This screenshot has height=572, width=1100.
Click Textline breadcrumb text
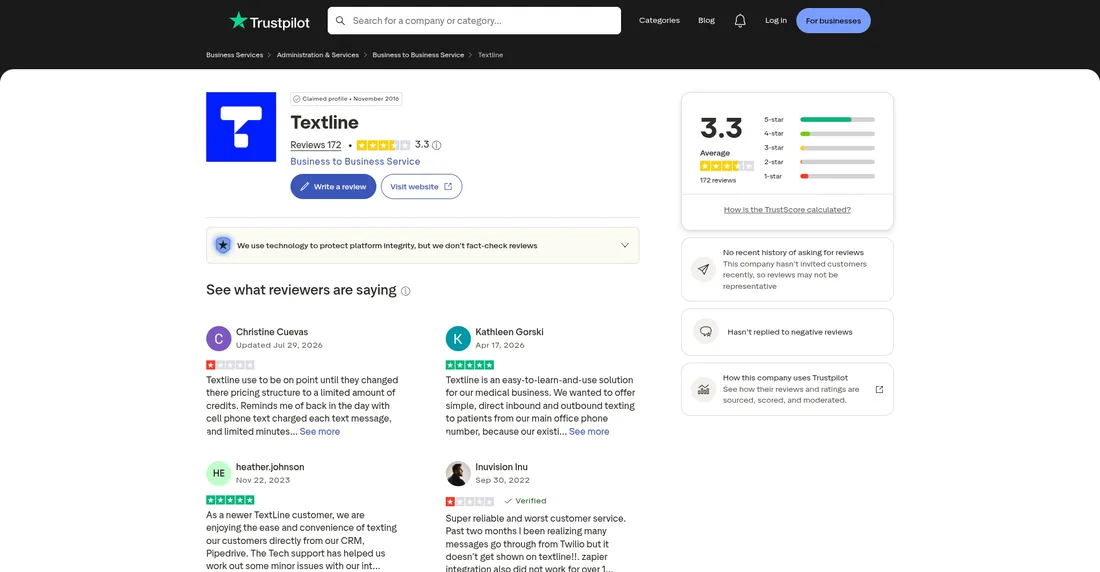click(x=490, y=55)
